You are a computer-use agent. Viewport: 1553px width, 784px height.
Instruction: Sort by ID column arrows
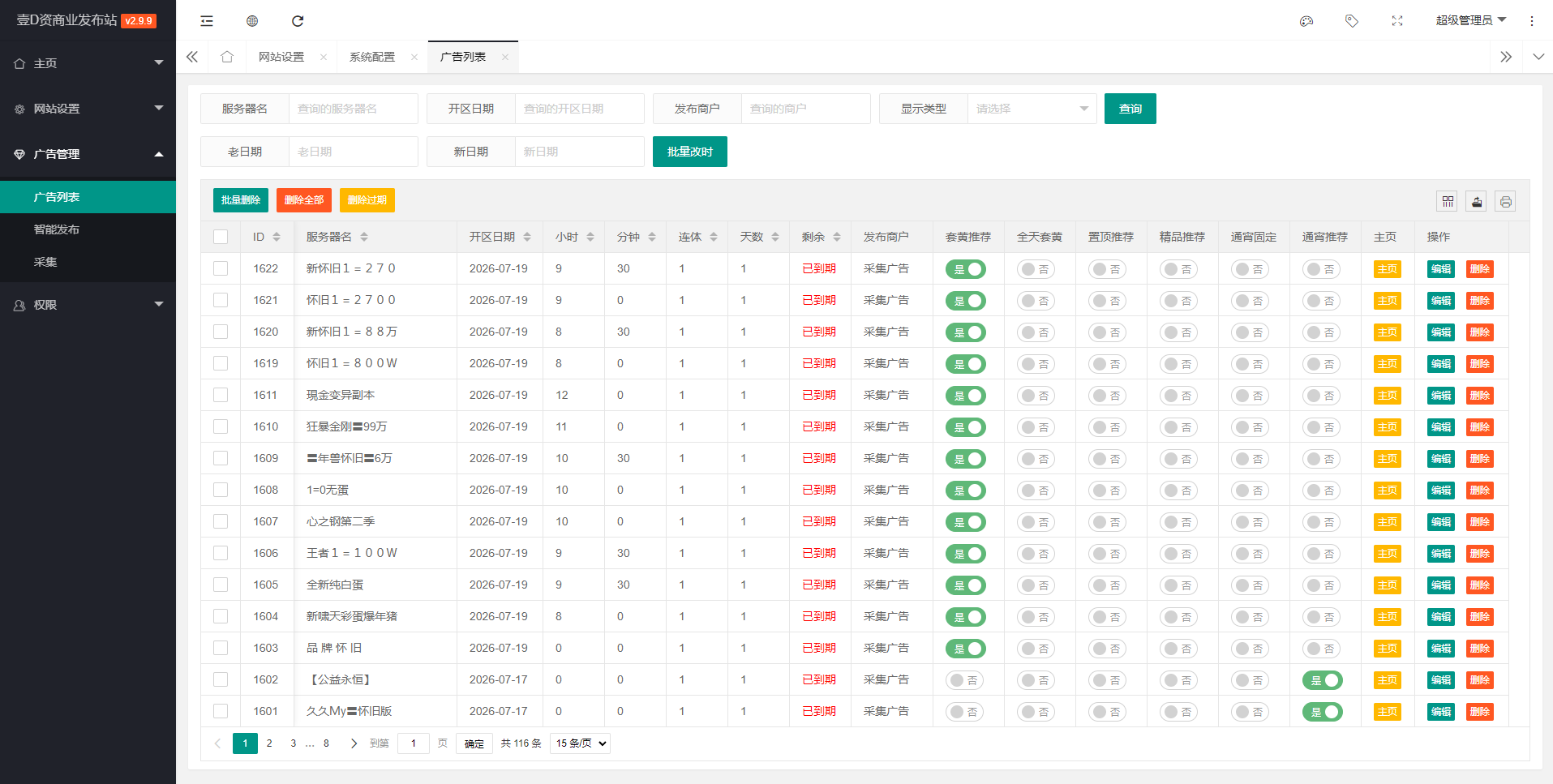277,237
